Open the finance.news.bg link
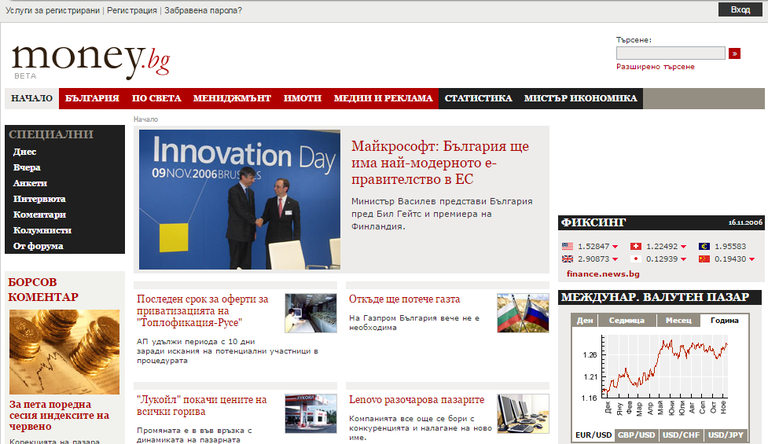This screenshot has width=768, height=444. 602,274
